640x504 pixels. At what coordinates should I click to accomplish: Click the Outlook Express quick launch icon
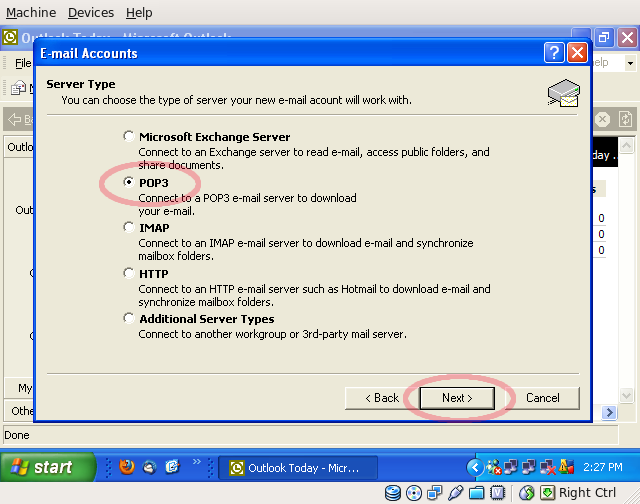coord(172,466)
